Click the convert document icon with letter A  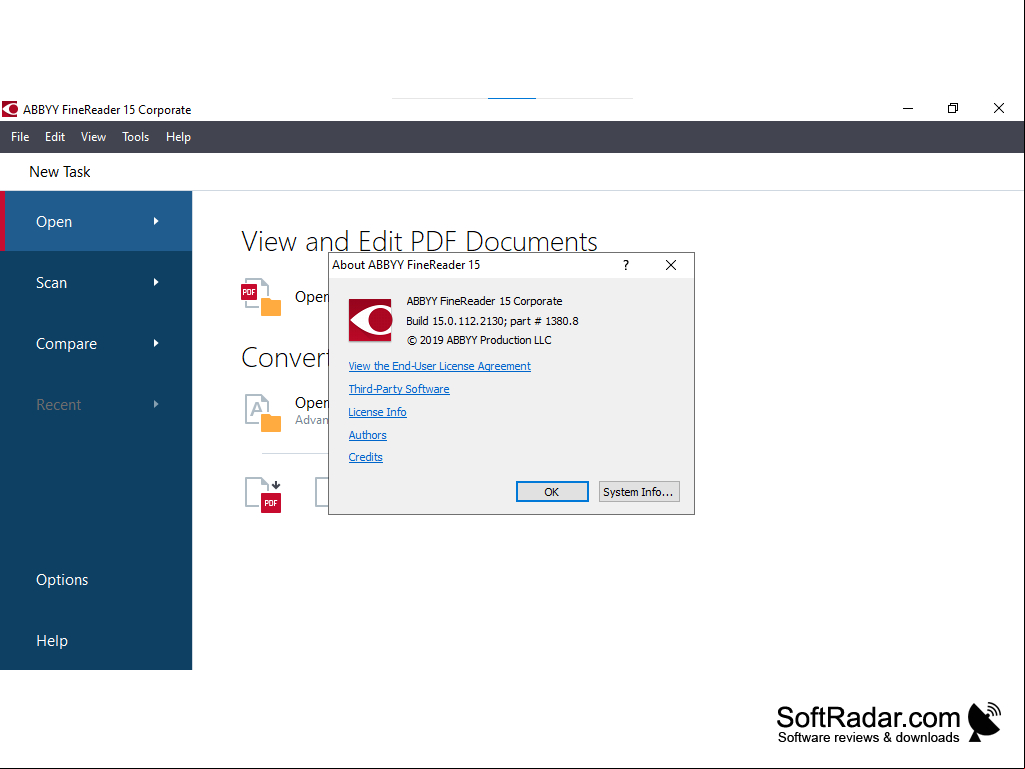[262, 413]
